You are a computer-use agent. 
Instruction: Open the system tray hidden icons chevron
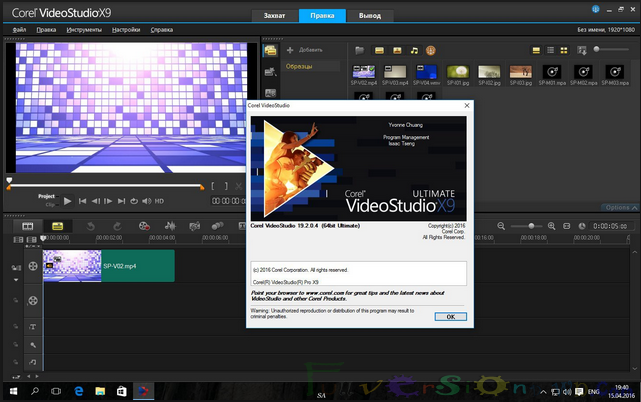543,392
